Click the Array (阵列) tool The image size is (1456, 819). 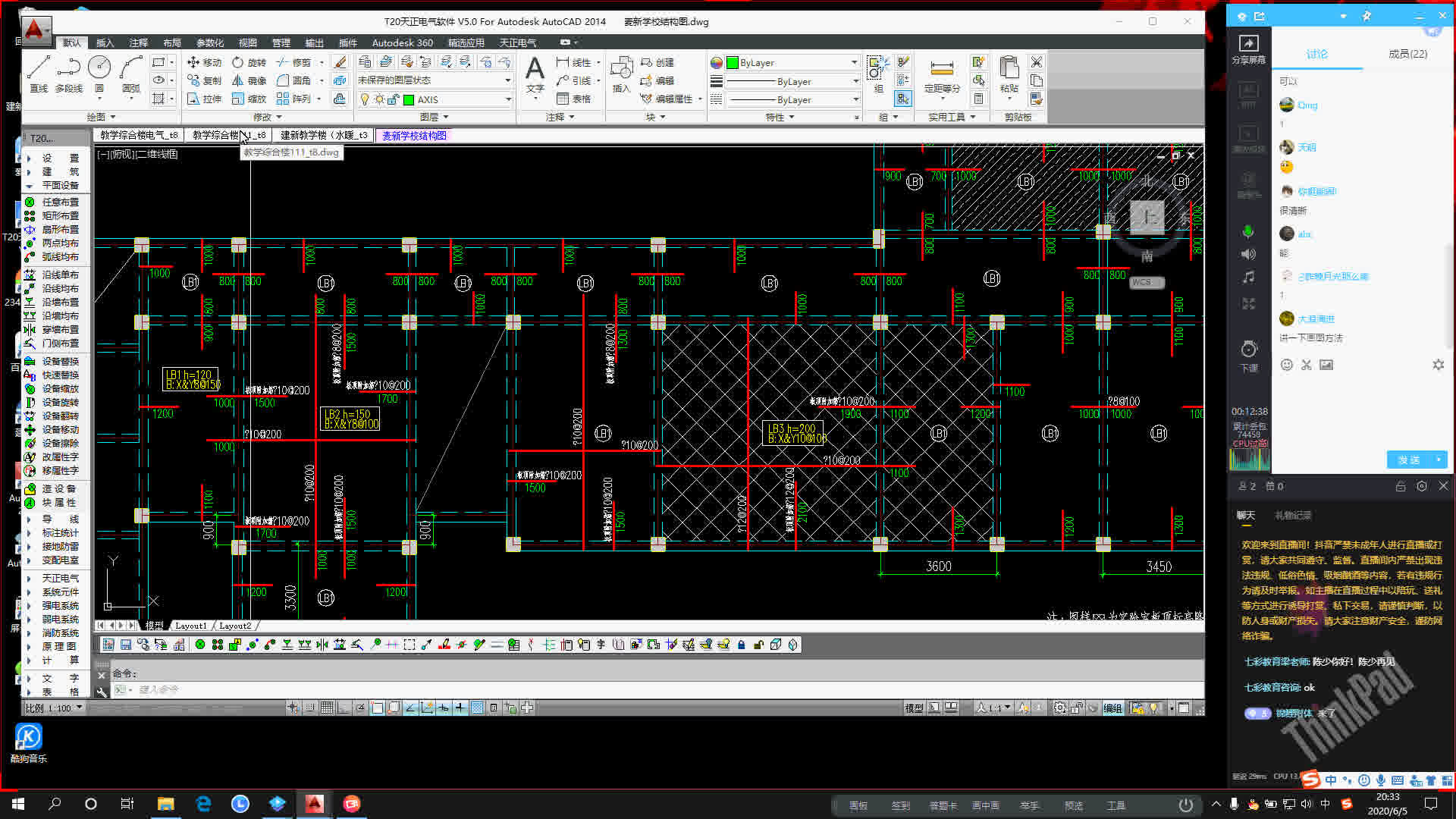(294, 99)
